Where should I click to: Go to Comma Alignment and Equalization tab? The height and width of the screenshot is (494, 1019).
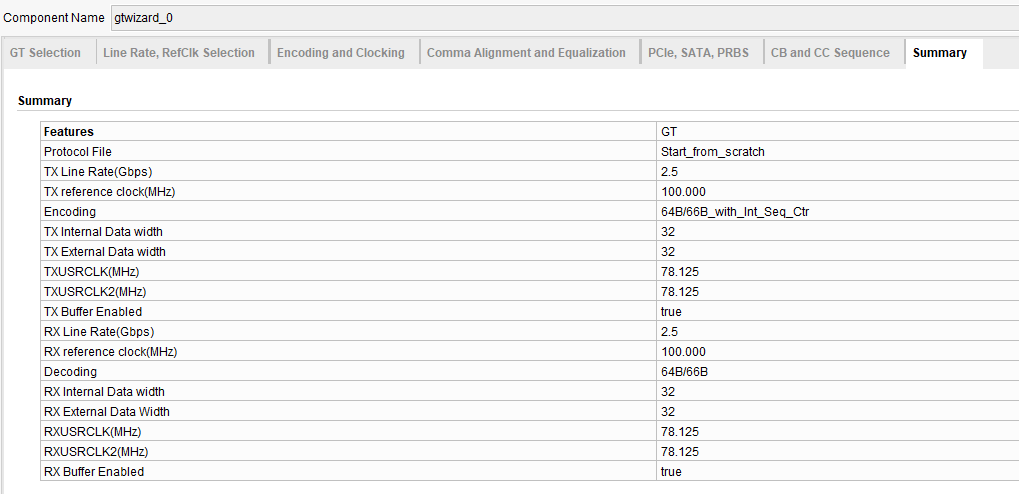click(526, 53)
